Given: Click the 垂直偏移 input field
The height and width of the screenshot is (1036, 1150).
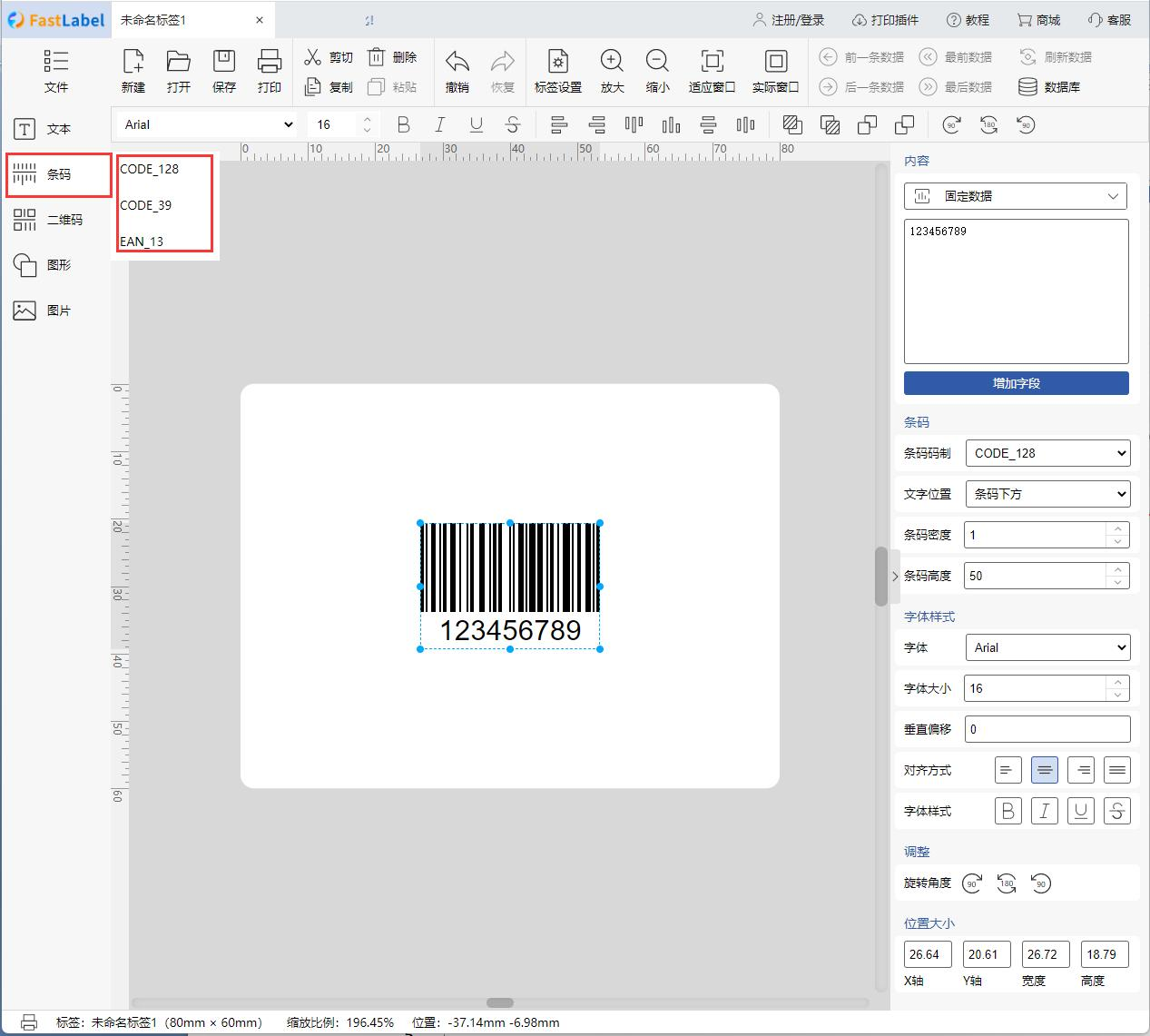Looking at the screenshot, I should pos(1047,729).
